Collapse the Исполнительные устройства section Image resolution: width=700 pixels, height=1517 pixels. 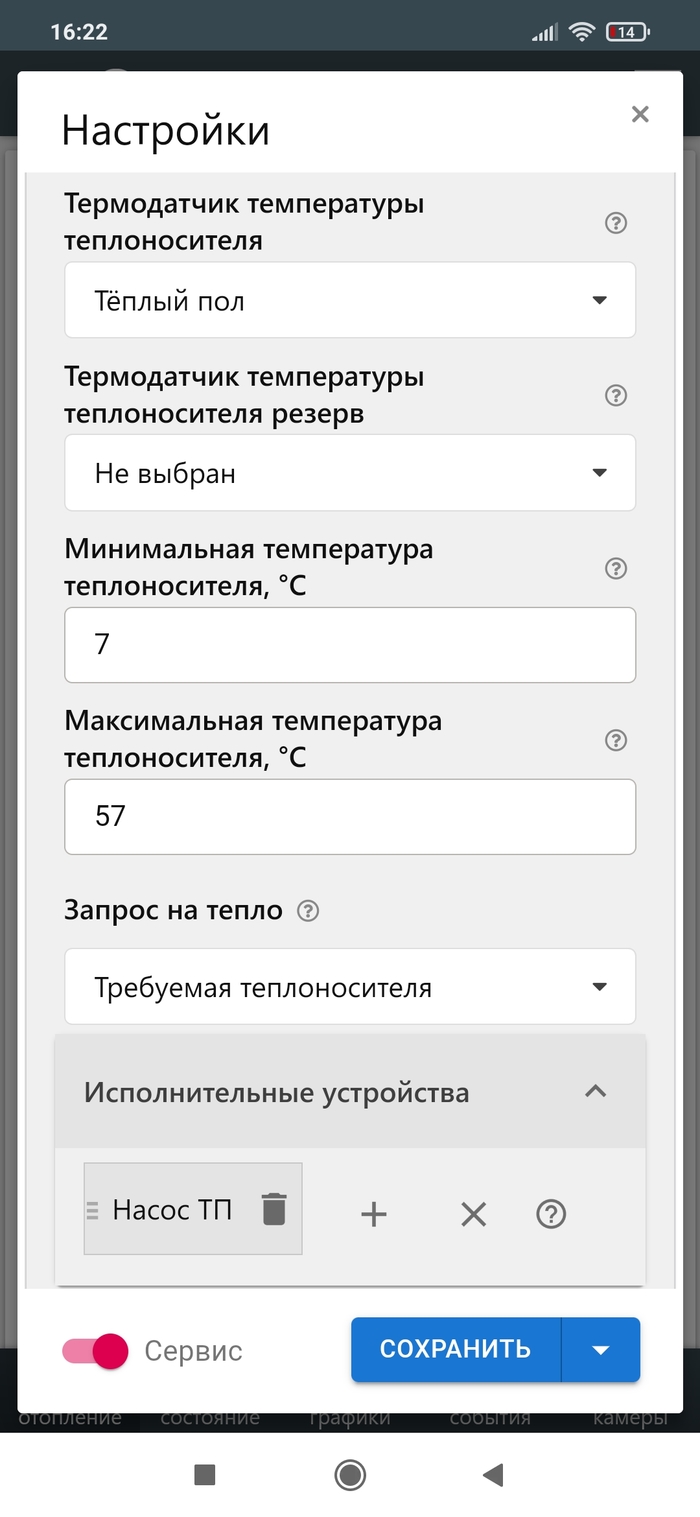point(595,1091)
